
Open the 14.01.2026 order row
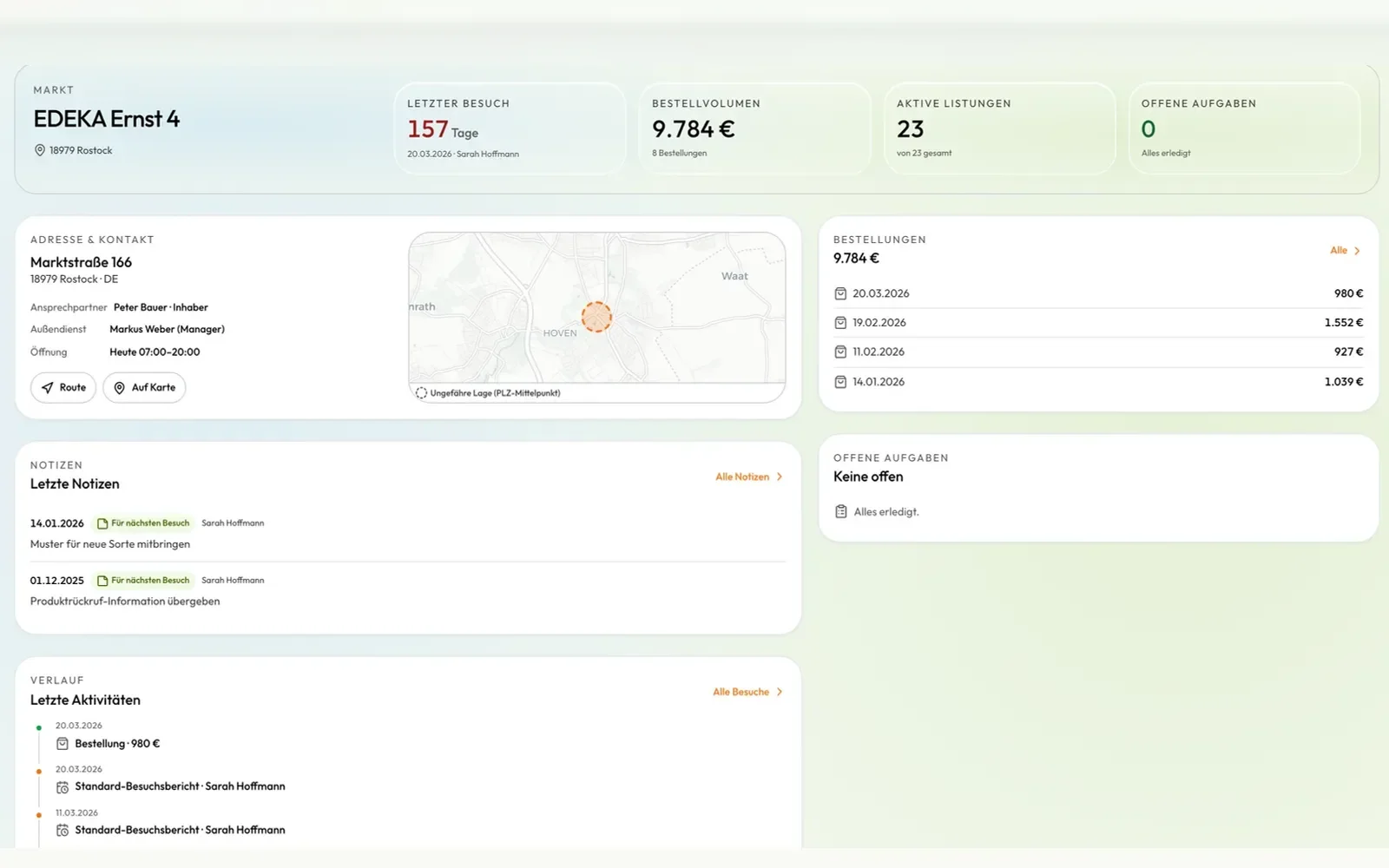point(1098,382)
